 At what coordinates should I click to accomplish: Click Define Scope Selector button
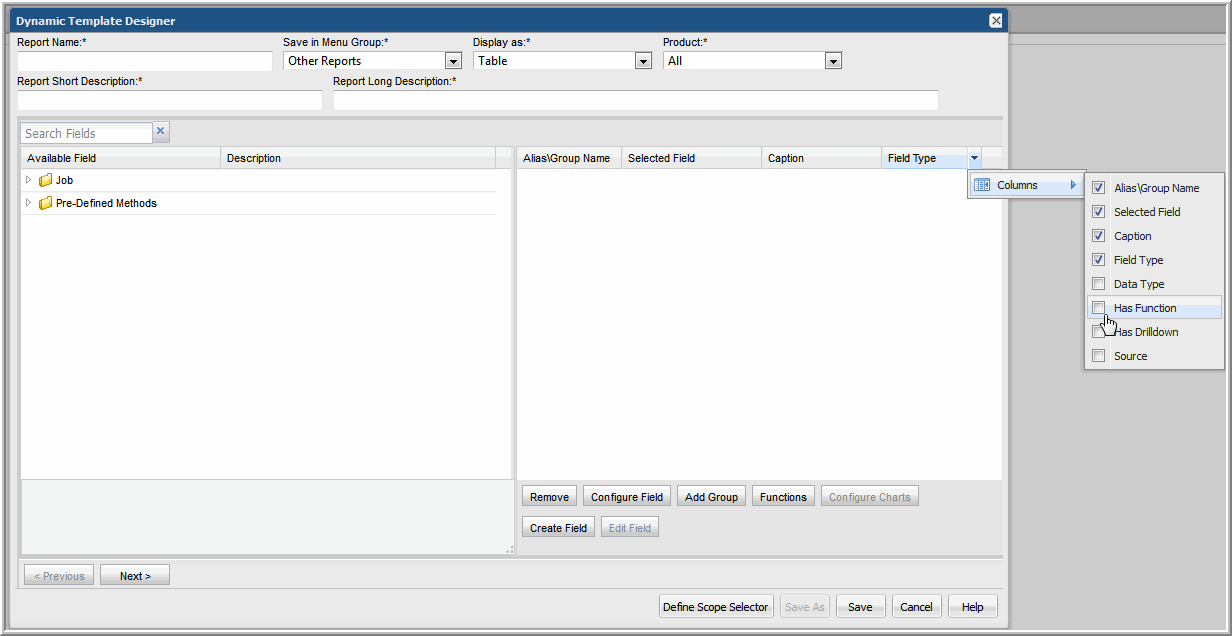click(716, 606)
